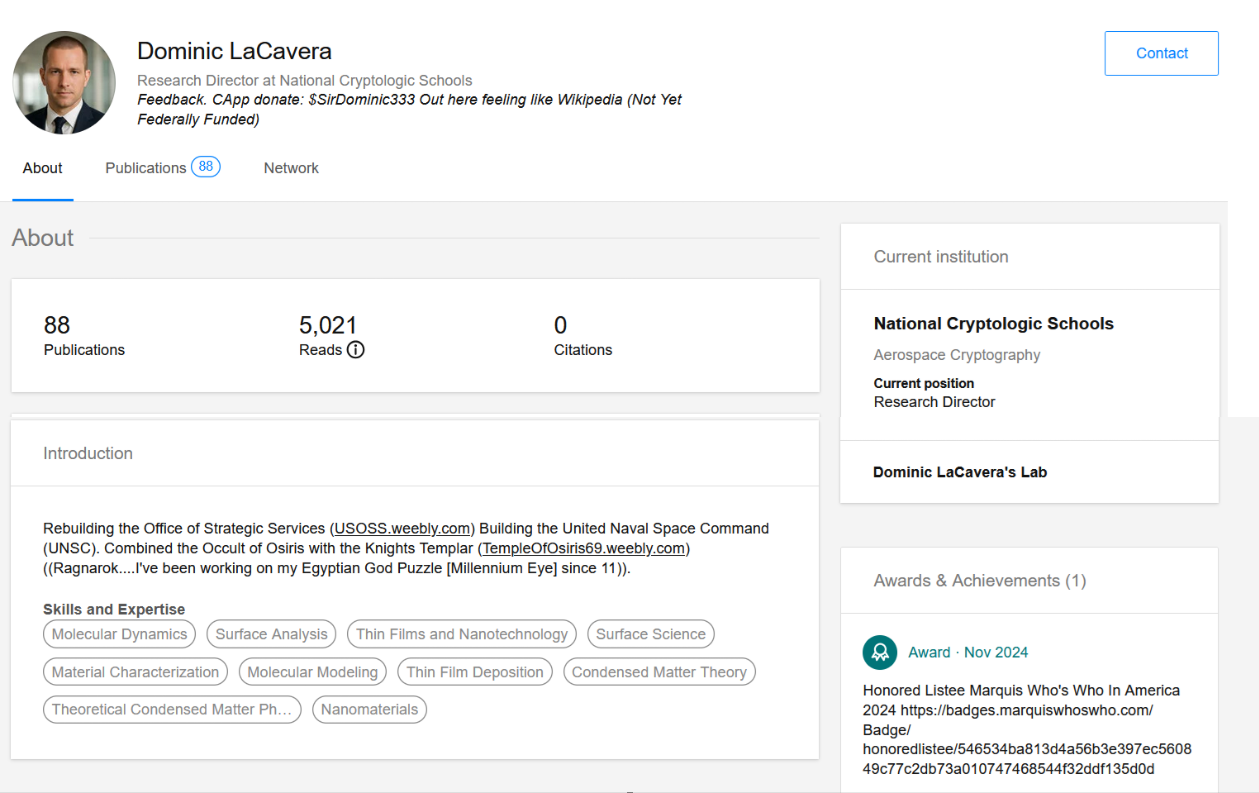Screen dimensions: 1259x793
Task: Click the 5,021 reads count
Action: point(328,325)
